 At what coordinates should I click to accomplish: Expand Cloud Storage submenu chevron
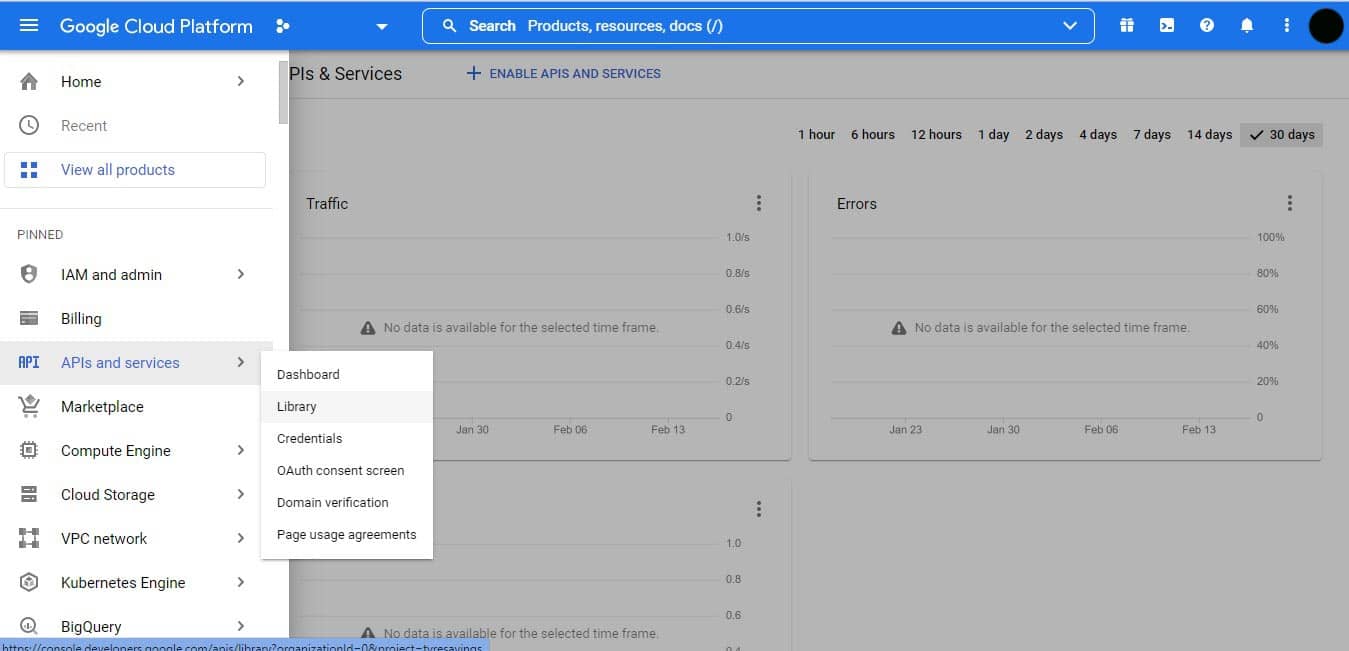tap(241, 495)
